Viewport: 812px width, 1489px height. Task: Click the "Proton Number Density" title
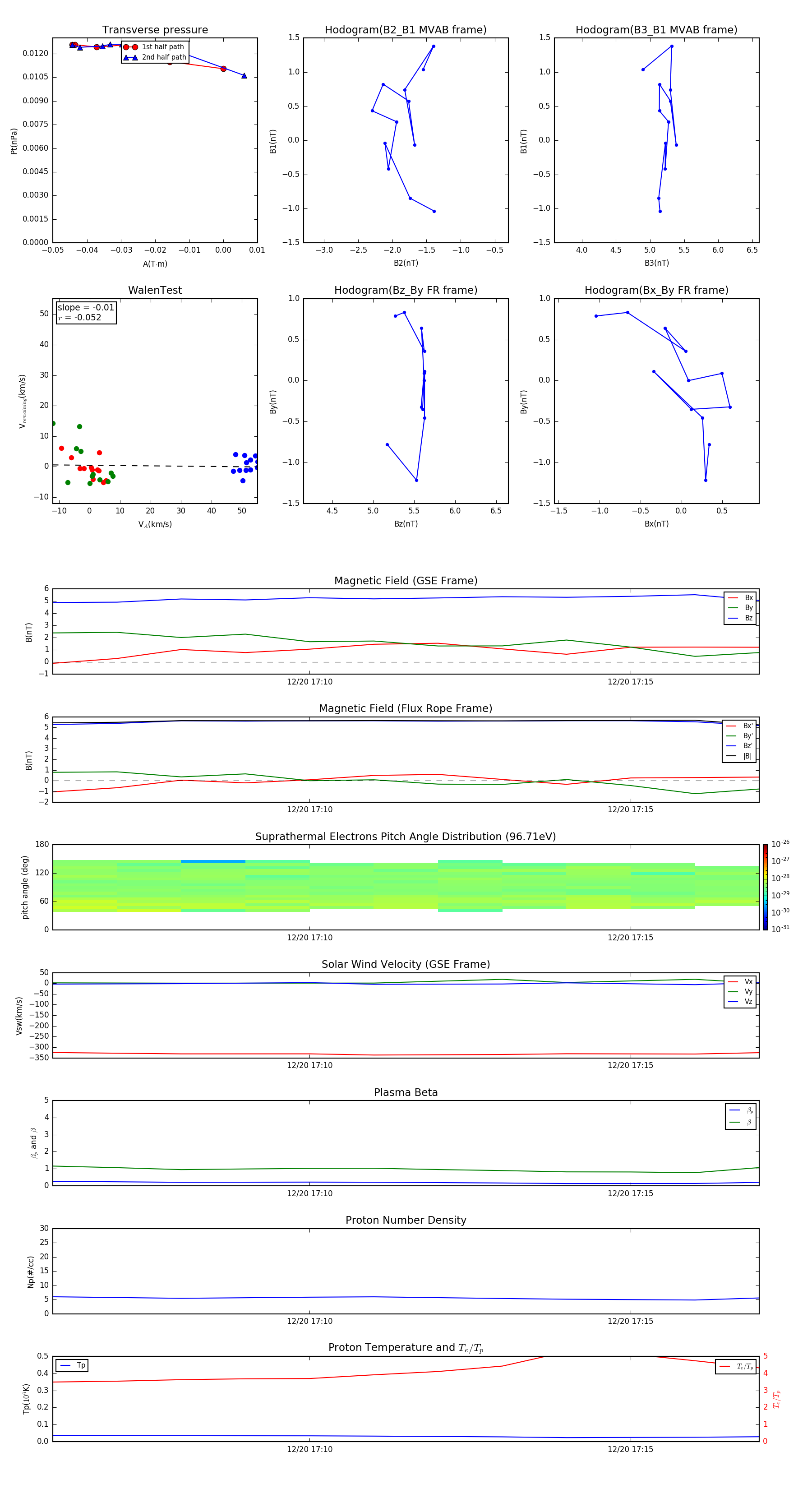pos(406,1220)
